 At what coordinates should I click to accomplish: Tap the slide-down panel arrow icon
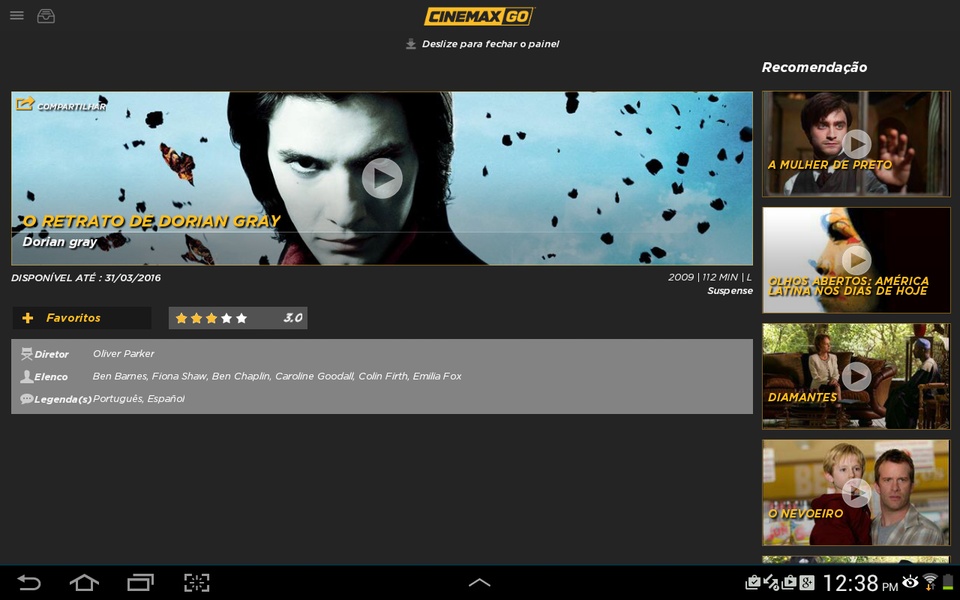coord(411,44)
